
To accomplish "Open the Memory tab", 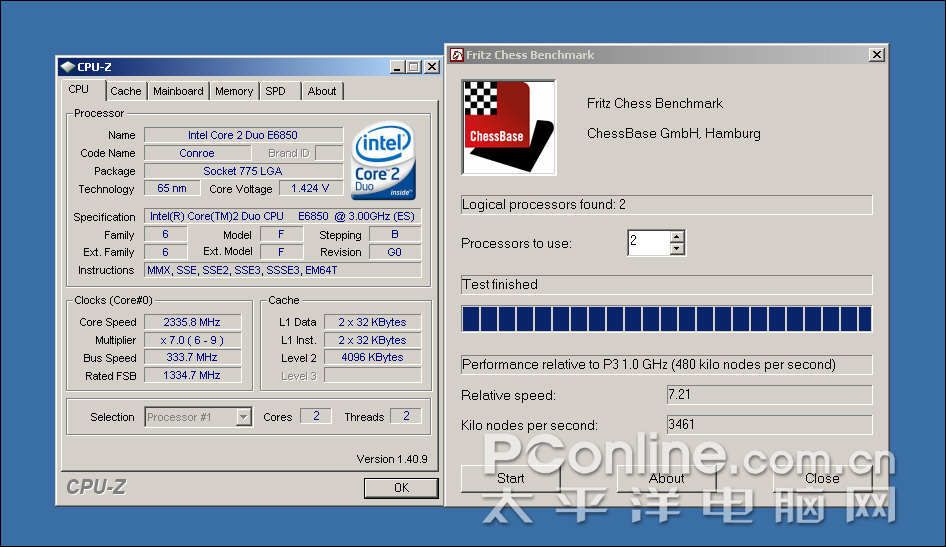I will coord(234,91).
